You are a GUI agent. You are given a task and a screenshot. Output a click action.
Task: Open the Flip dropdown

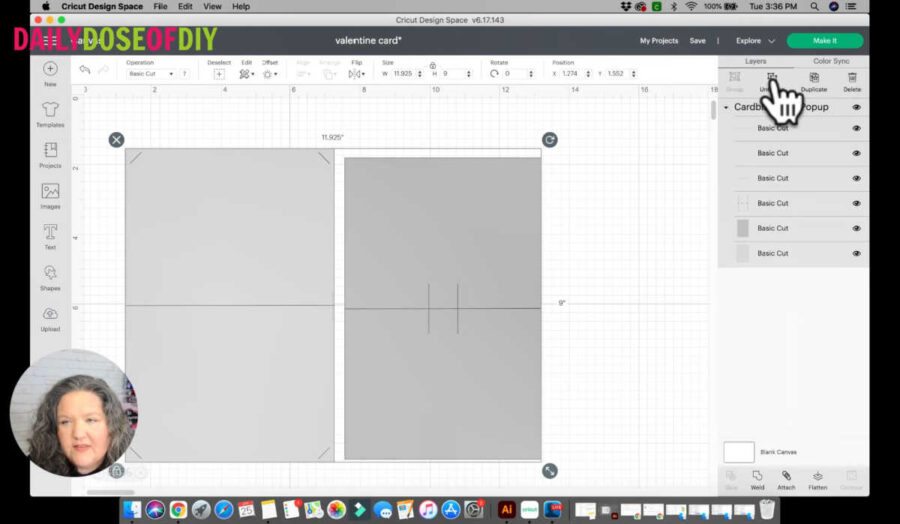coord(356,74)
